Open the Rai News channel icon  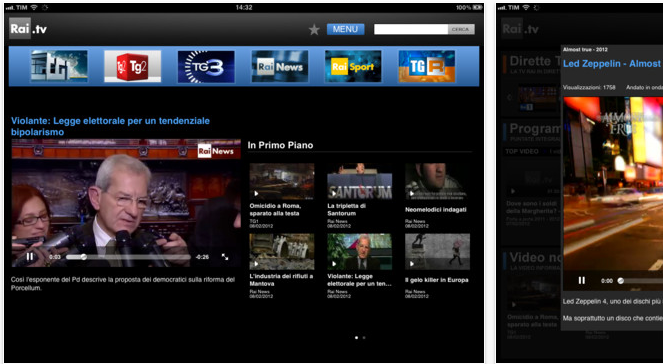[280, 66]
